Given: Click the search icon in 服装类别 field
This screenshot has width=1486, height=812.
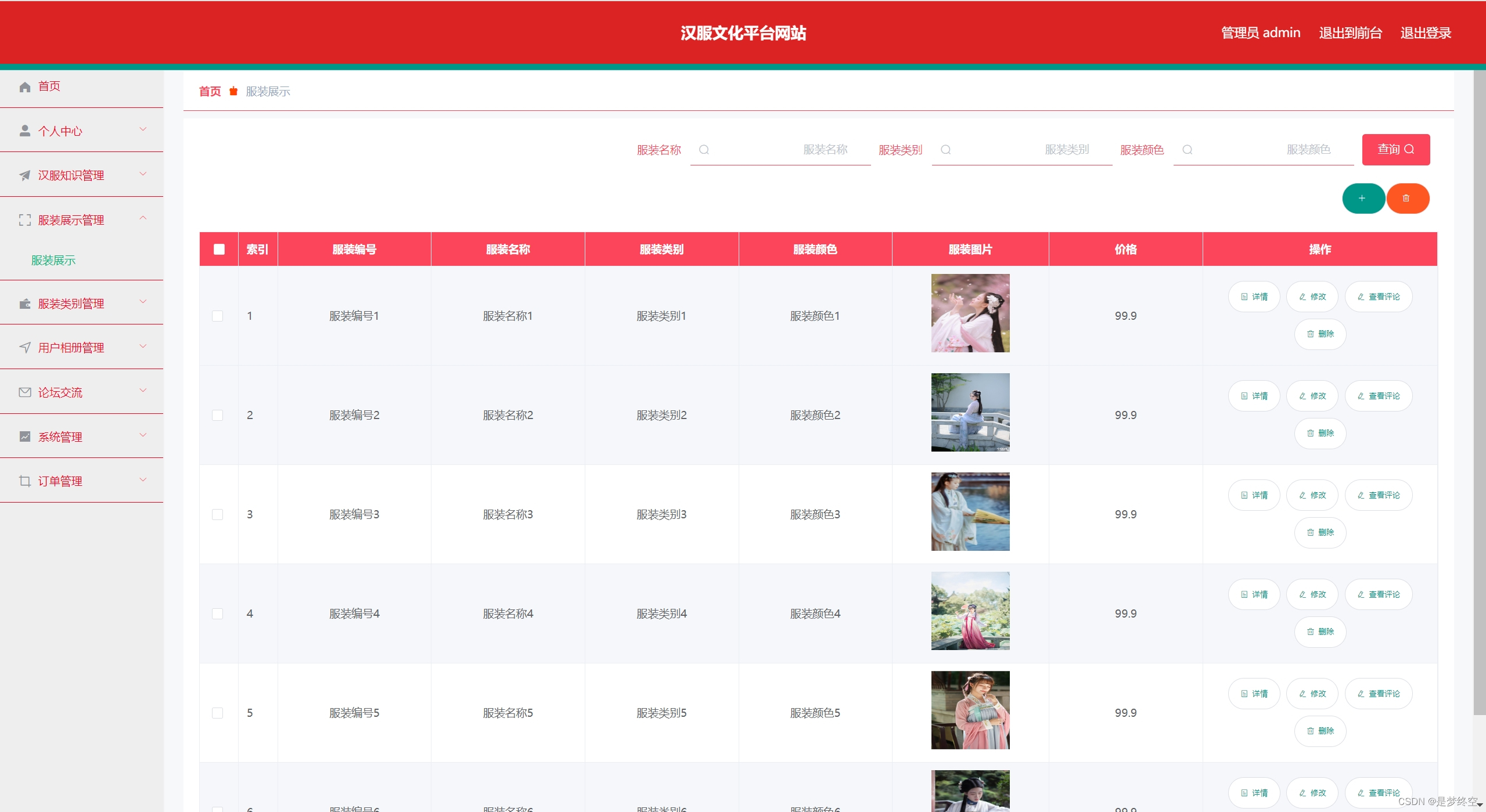Looking at the screenshot, I should pos(945,150).
